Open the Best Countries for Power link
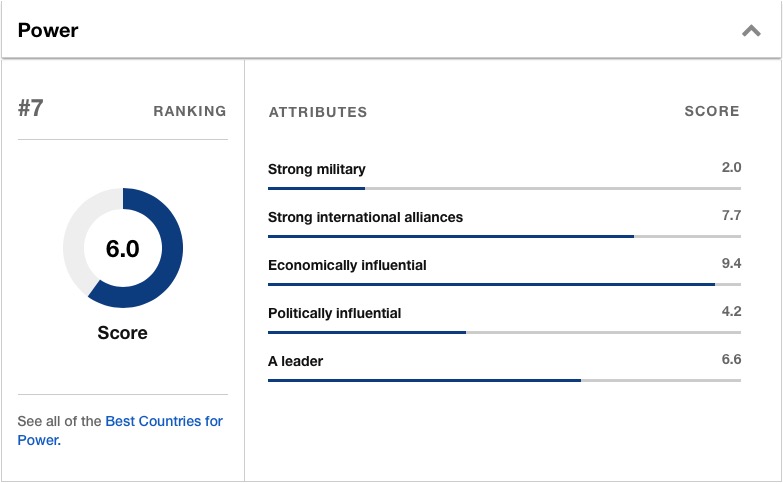This screenshot has height=483, width=783. [x=120, y=430]
